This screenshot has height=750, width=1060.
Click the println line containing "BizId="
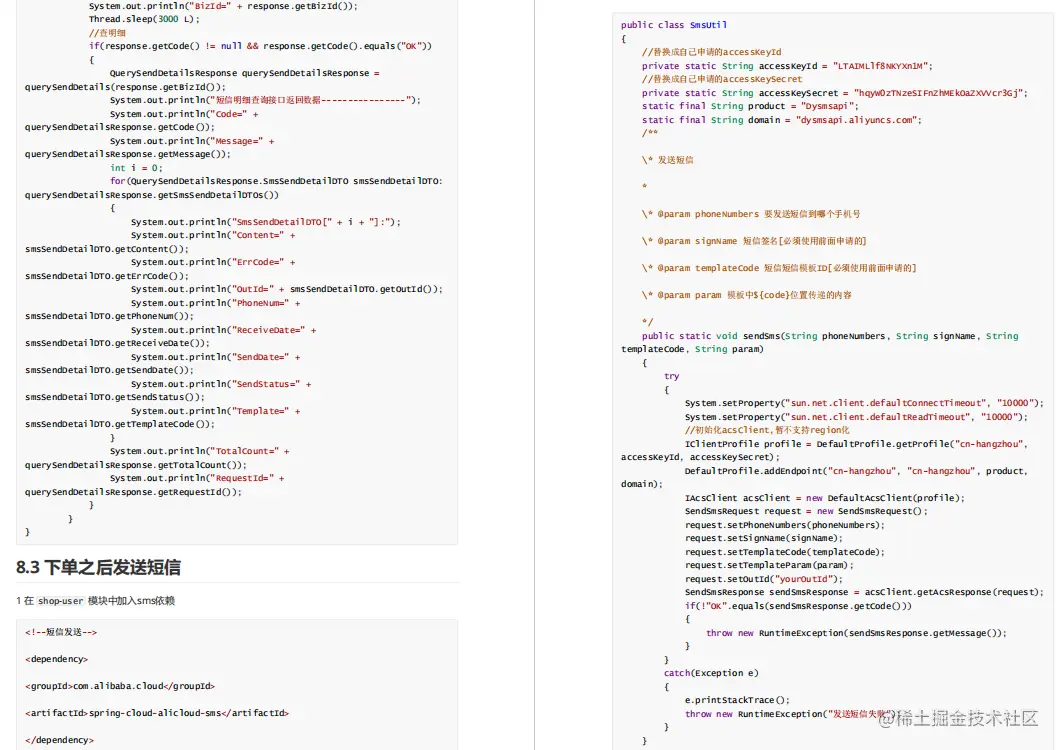(223, 6)
